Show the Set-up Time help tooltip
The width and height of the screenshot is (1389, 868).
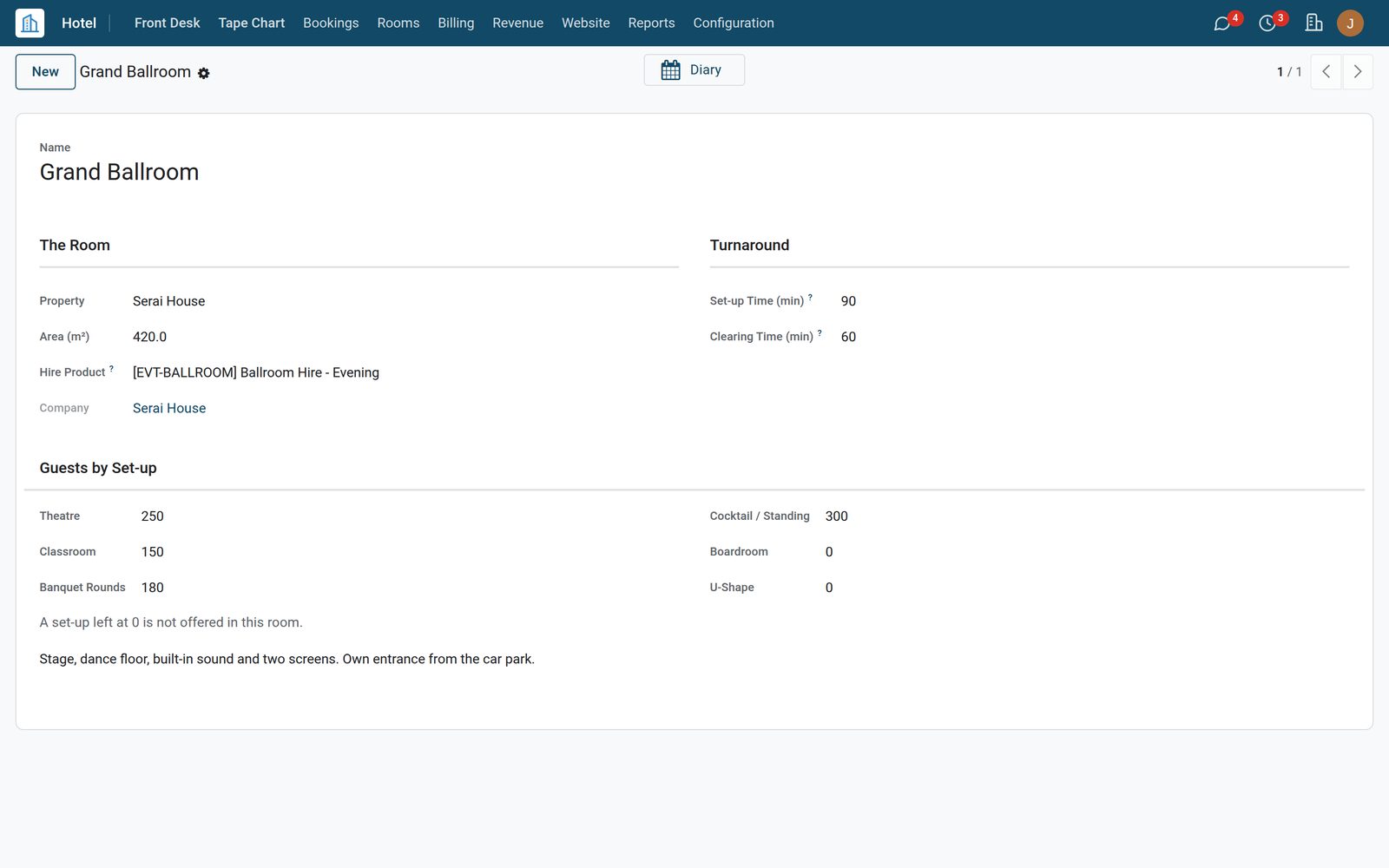811,298
